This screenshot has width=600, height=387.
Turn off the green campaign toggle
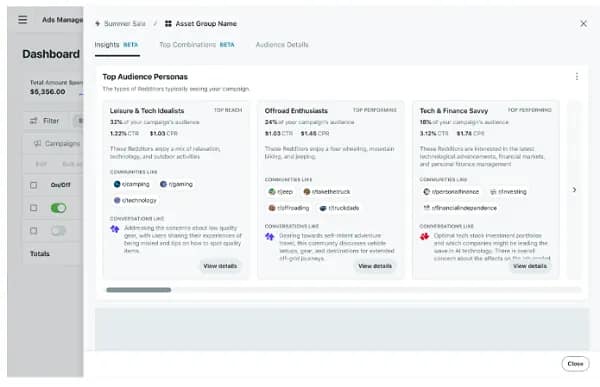(x=58, y=208)
